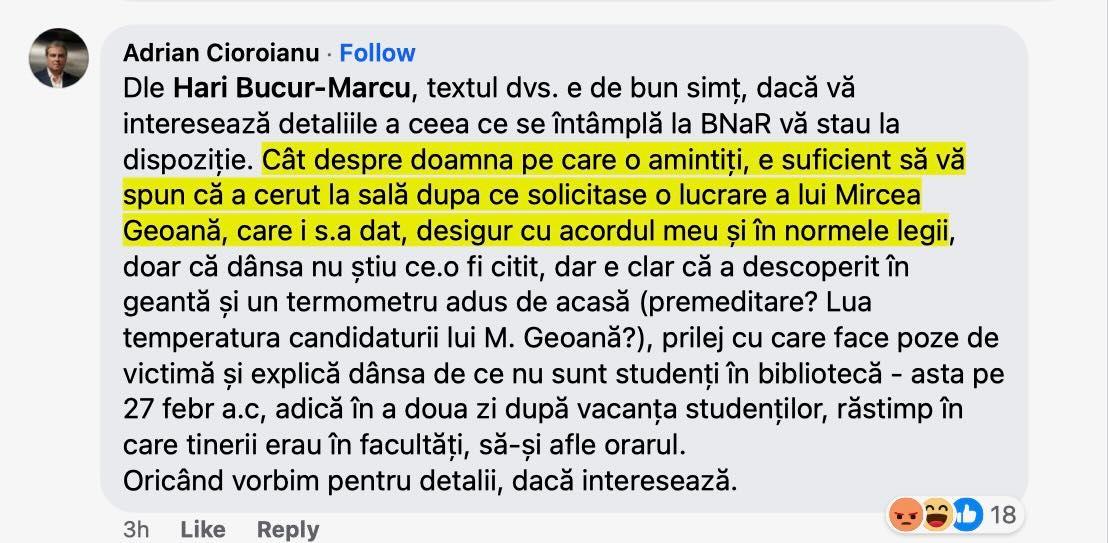Viewport: 1108px width, 543px height.
Task: Click the angry reaction emoji icon
Action: [x=904, y=515]
